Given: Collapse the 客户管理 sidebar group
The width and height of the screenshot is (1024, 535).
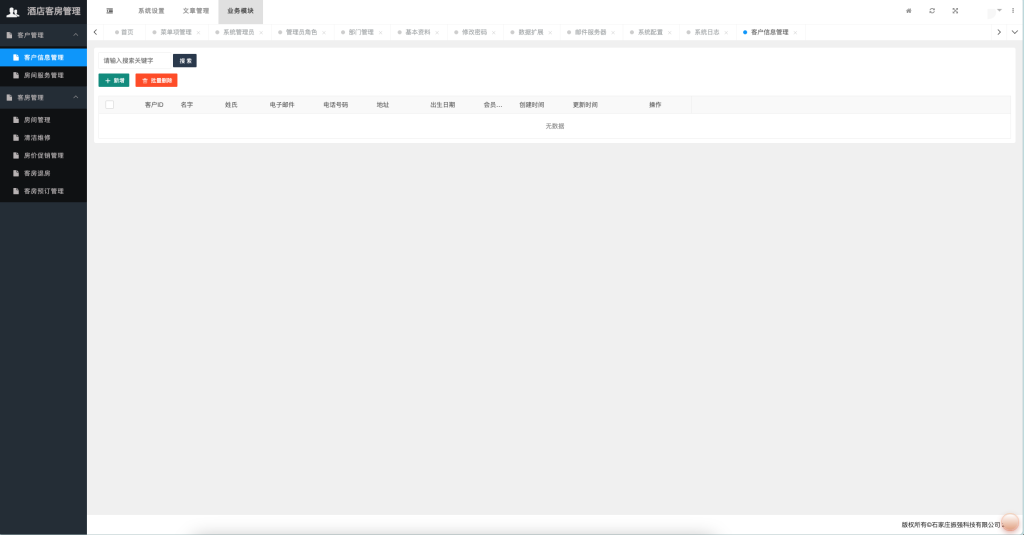Looking at the screenshot, I should pyautogui.click(x=76, y=36).
